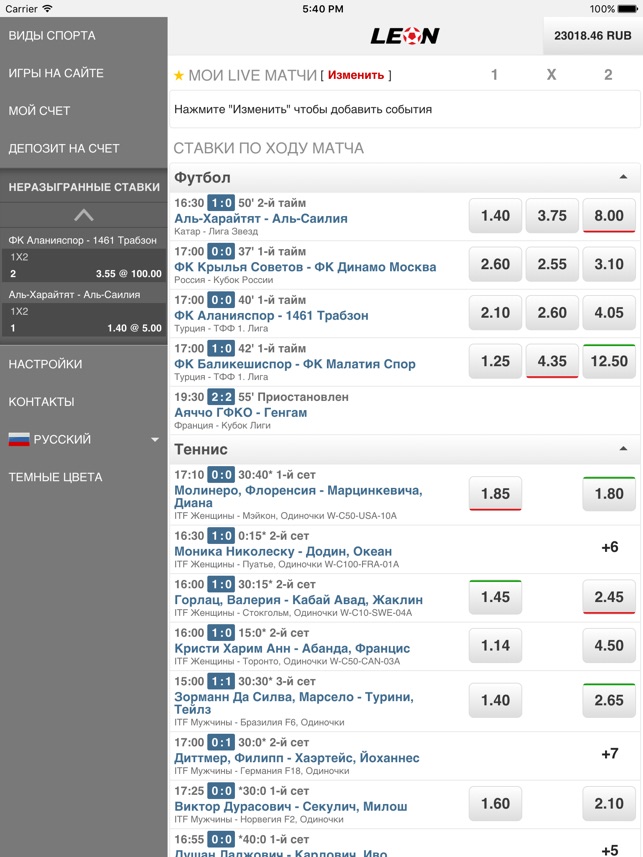The height and width of the screenshot is (857, 643).
Task: Bet 1.40 on Аль-Харайтят win
Action: pyautogui.click(x=495, y=216)
